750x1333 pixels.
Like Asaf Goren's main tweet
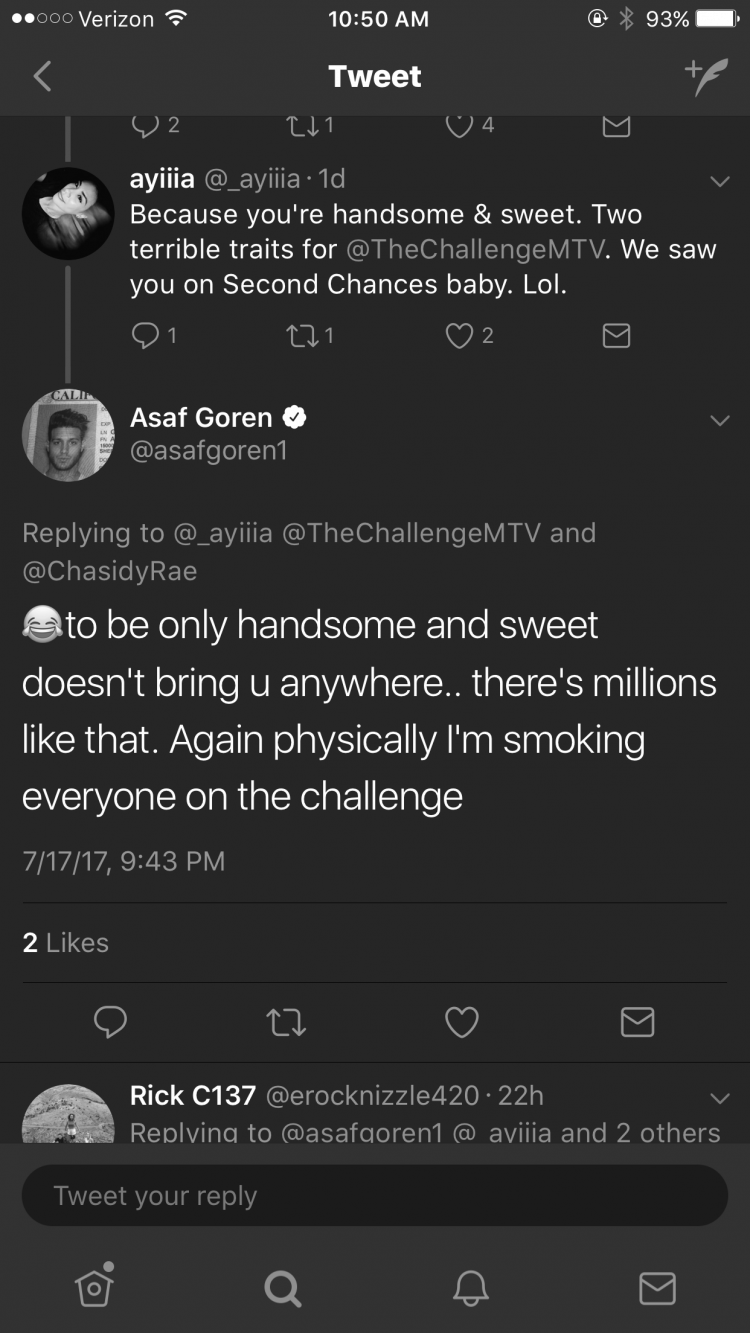461,1021
